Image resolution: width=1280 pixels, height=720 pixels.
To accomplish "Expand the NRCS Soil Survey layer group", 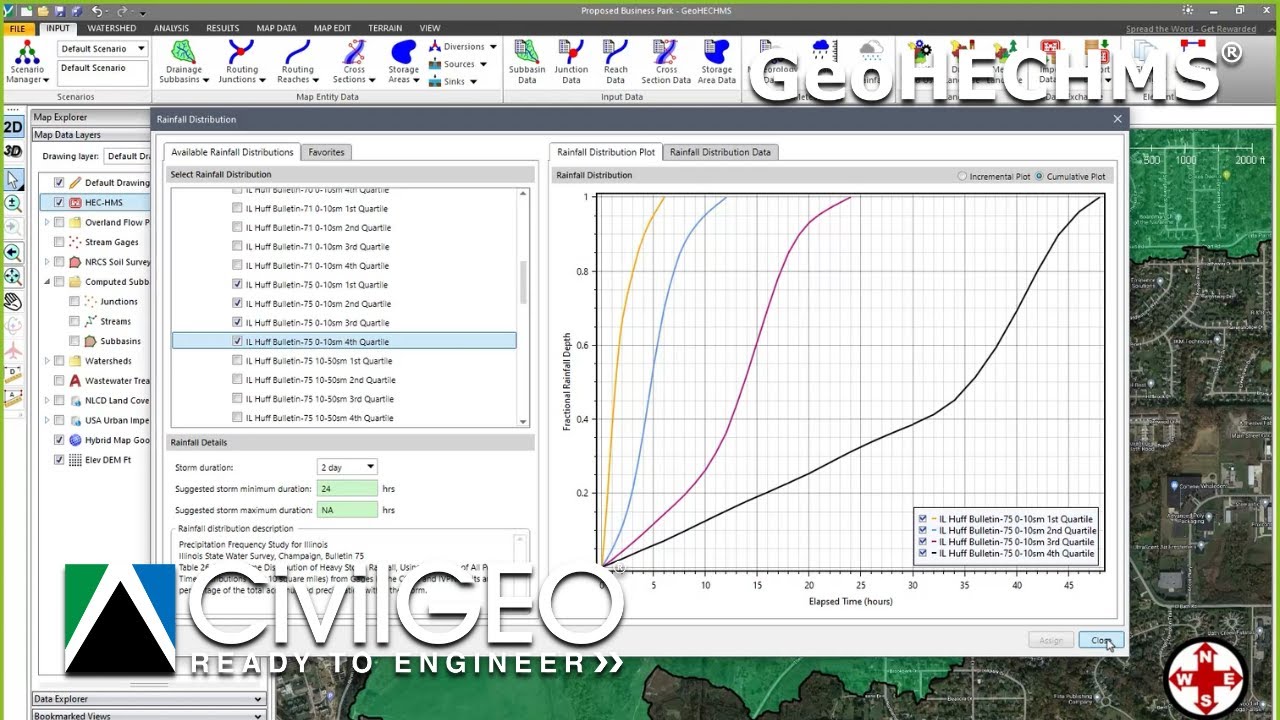I will [x=46, y=262].
